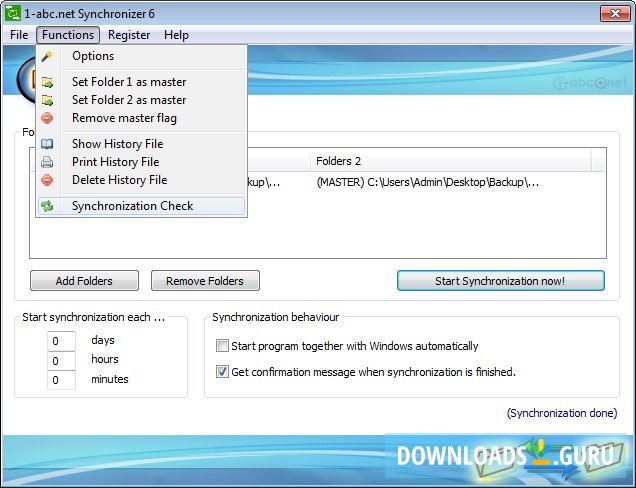Open the Register menu

tap(129, 35)
